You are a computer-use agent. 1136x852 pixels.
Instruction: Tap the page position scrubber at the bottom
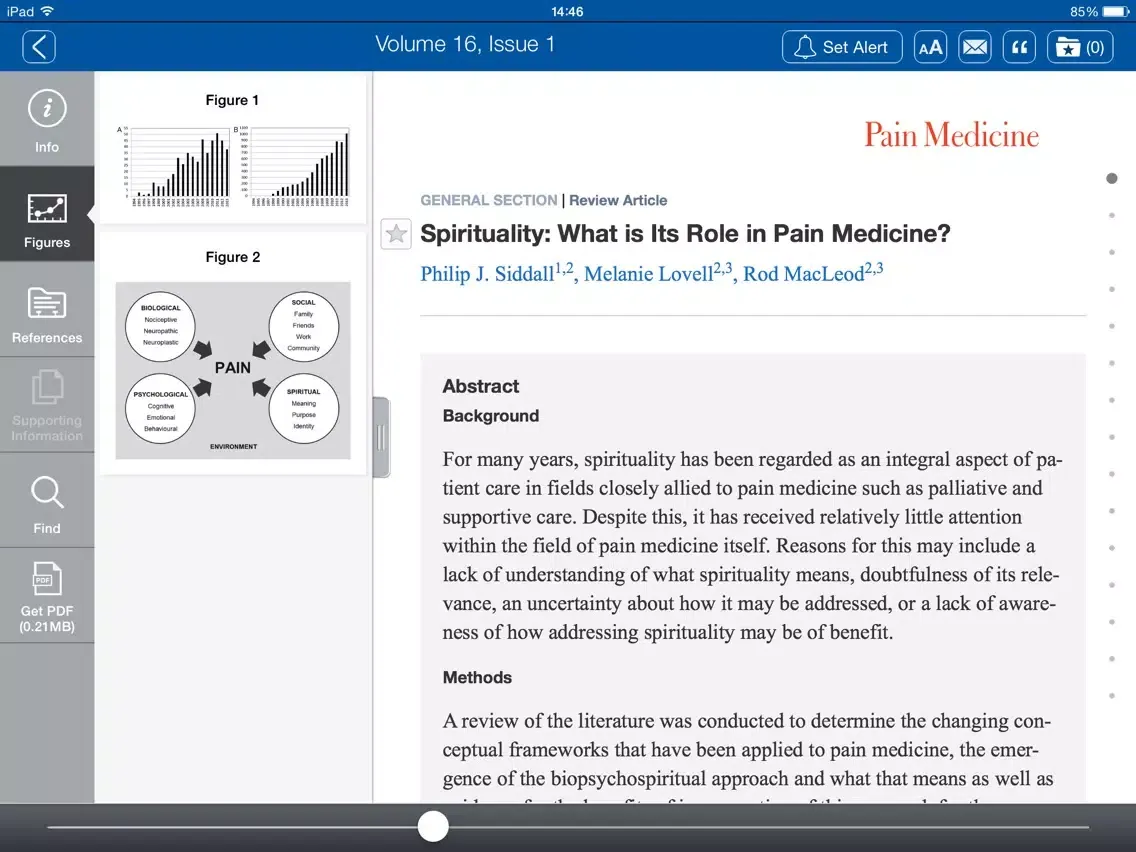(433, 825)
